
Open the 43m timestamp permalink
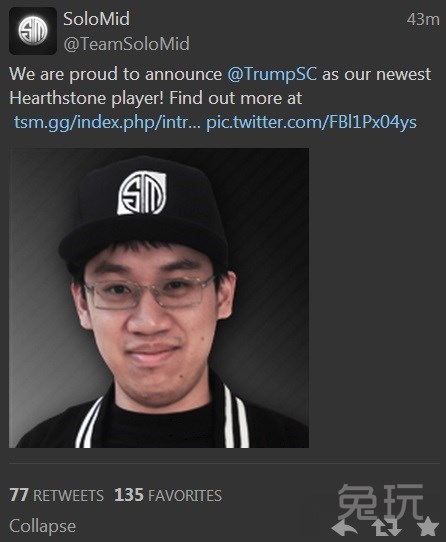pyautogui.click(x=423, y=19)
